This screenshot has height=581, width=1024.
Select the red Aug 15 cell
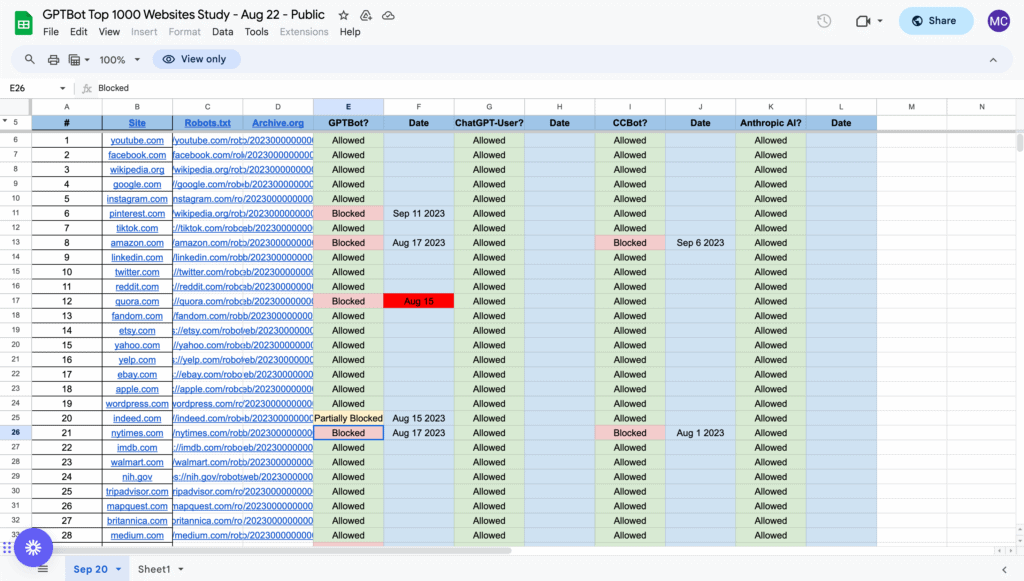click(419, 301)
